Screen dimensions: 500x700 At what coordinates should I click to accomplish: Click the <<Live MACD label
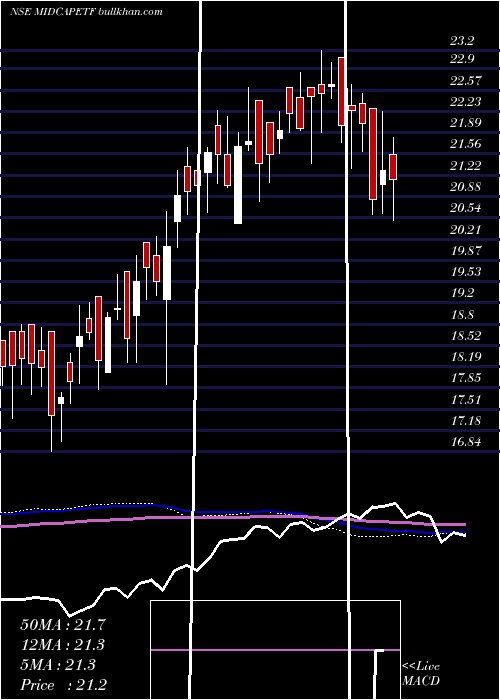[421, 674]
